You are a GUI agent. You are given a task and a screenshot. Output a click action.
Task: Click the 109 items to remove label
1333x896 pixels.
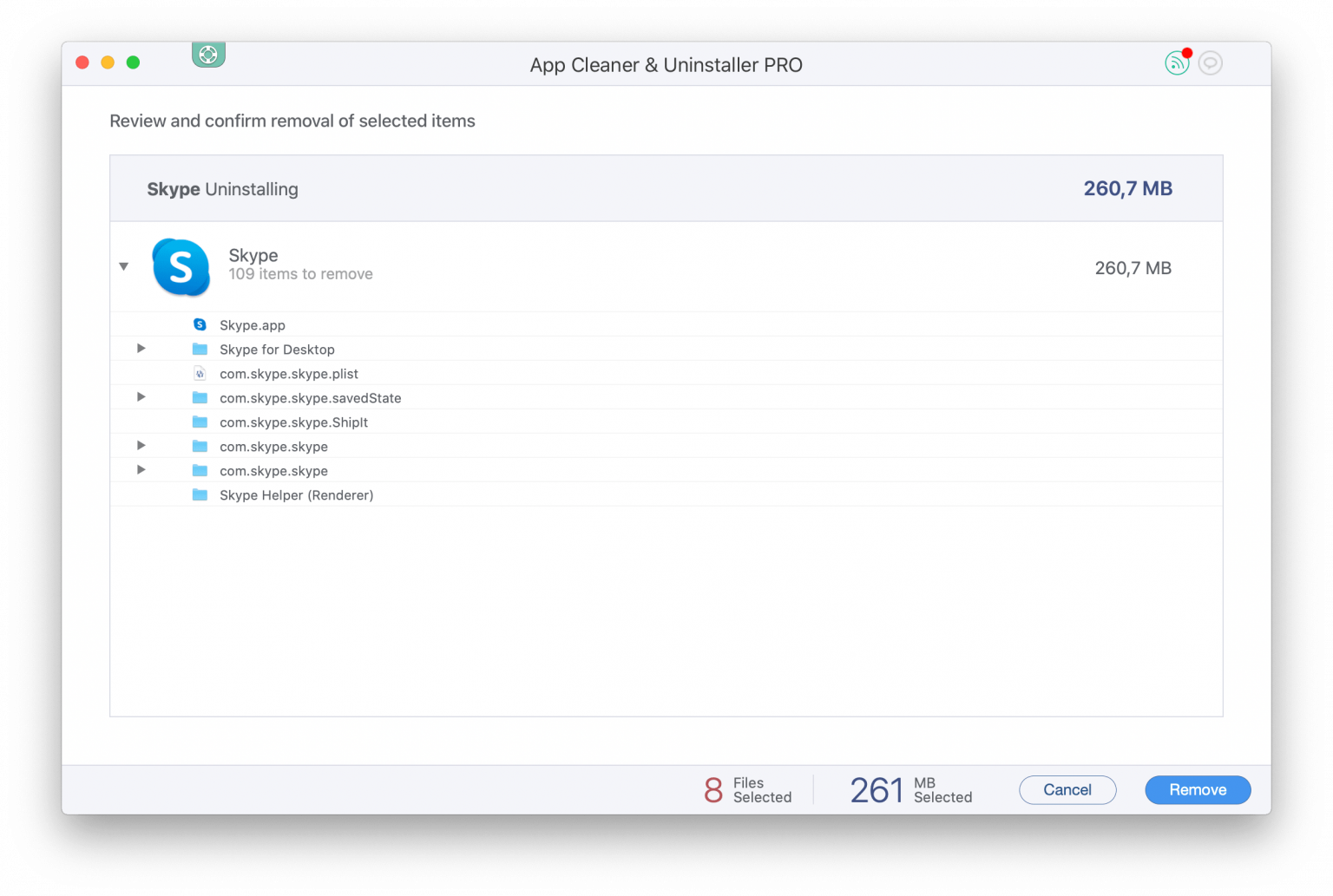click(x=301, y=274)
